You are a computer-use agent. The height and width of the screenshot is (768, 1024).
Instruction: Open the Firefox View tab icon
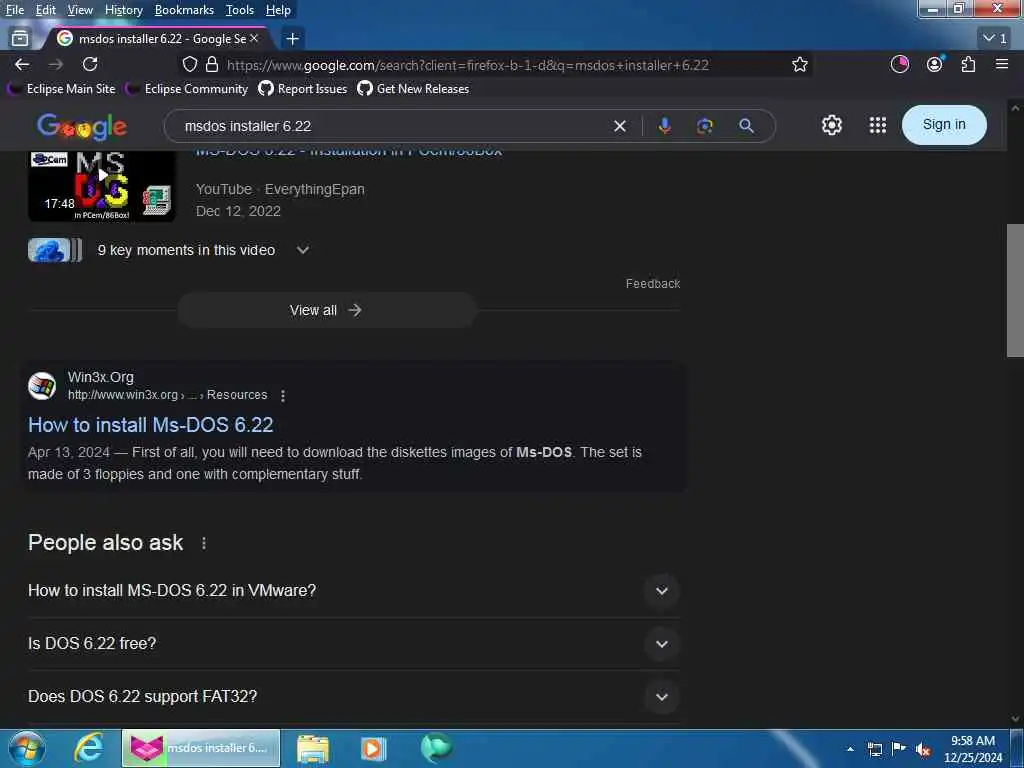(x=20, y=39)
